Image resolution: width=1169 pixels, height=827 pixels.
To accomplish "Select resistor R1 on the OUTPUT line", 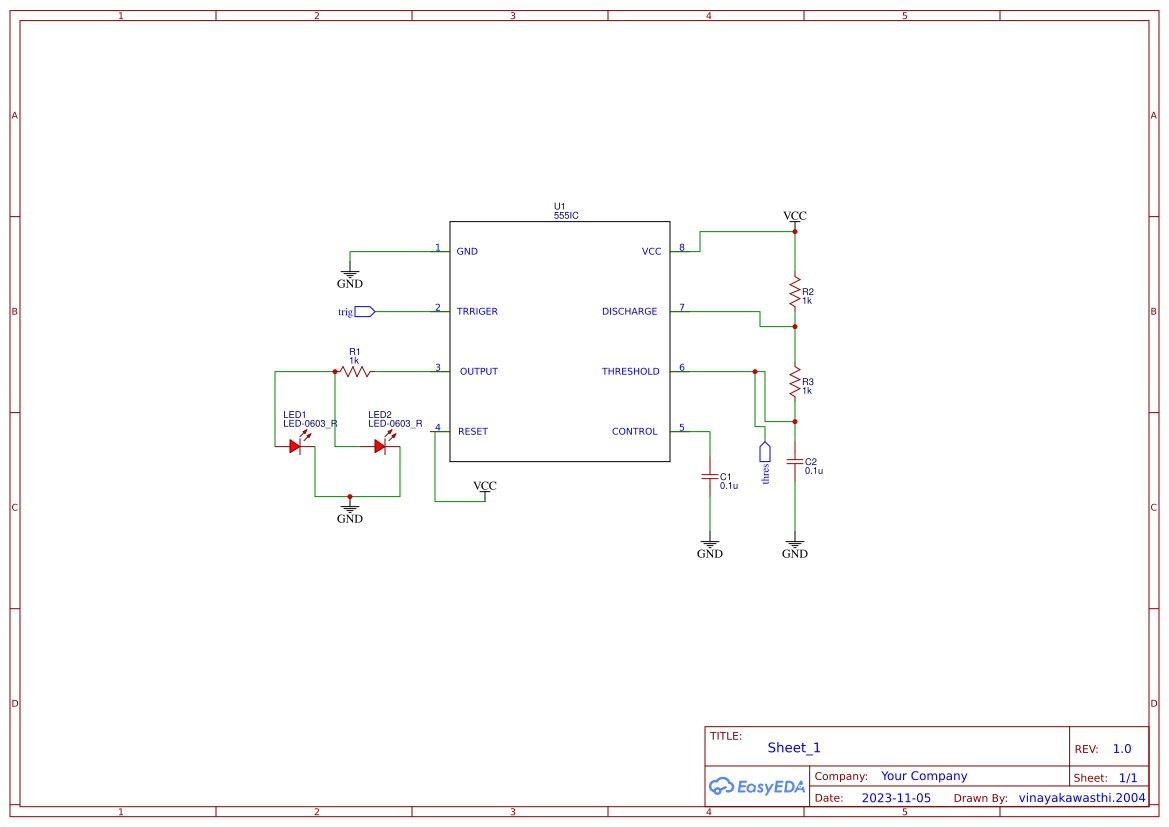I will tap(356, 371).
